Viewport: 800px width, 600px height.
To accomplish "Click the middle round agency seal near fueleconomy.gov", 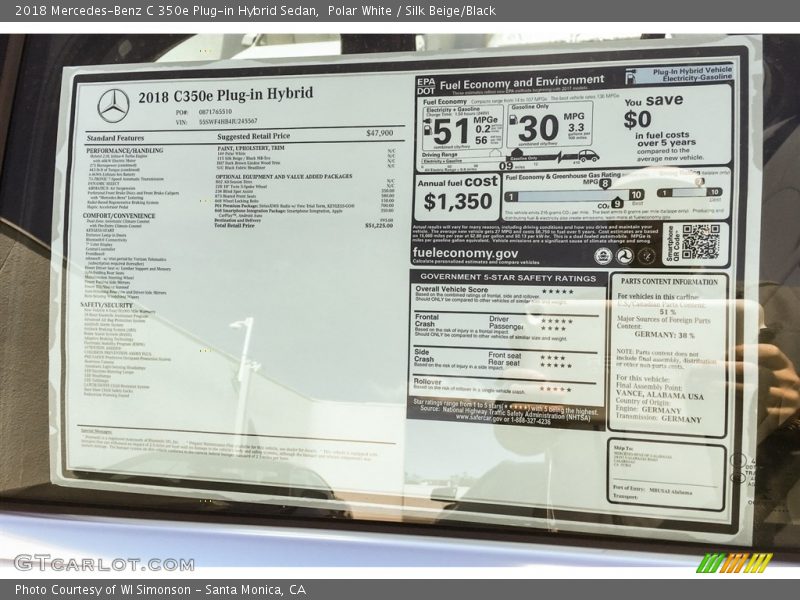I will (624, 256).
